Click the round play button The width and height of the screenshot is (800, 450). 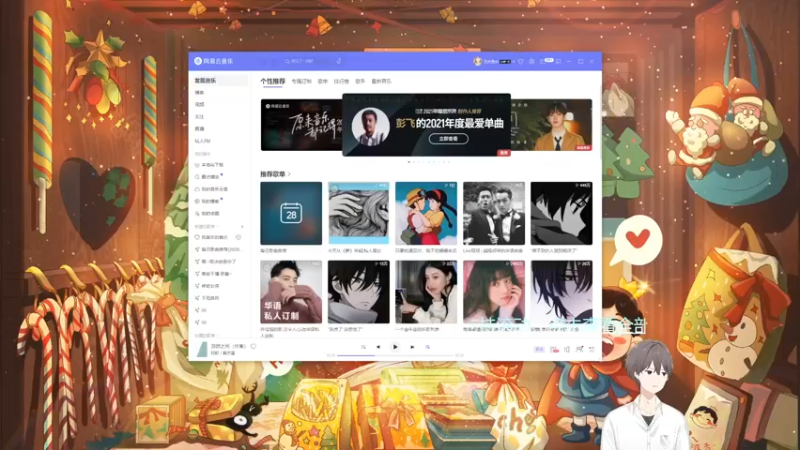coord(395,347)
